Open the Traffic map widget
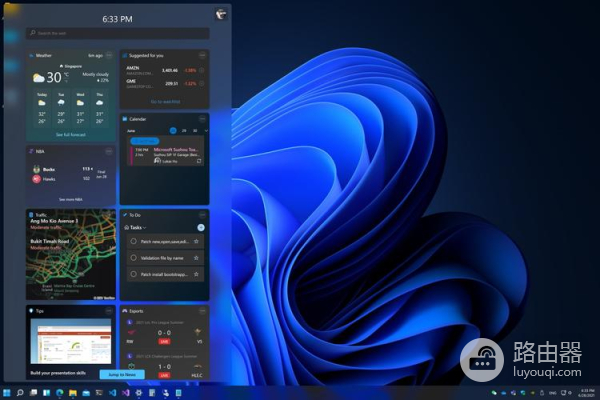Viewport: 600px width, 400px height. 70,255
